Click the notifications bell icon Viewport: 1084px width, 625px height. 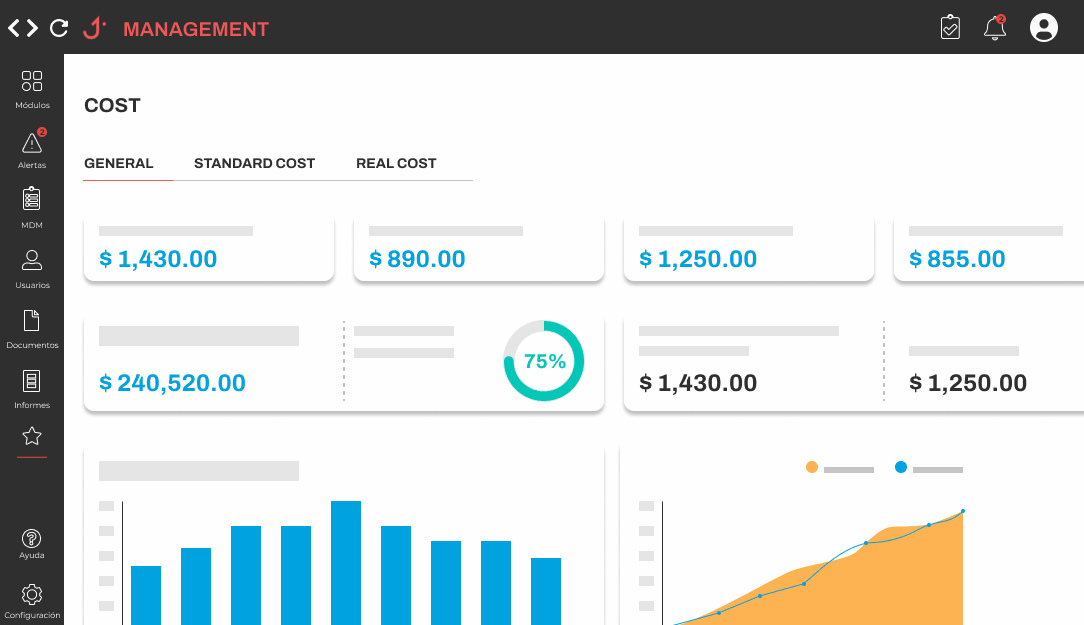(994, 28)
